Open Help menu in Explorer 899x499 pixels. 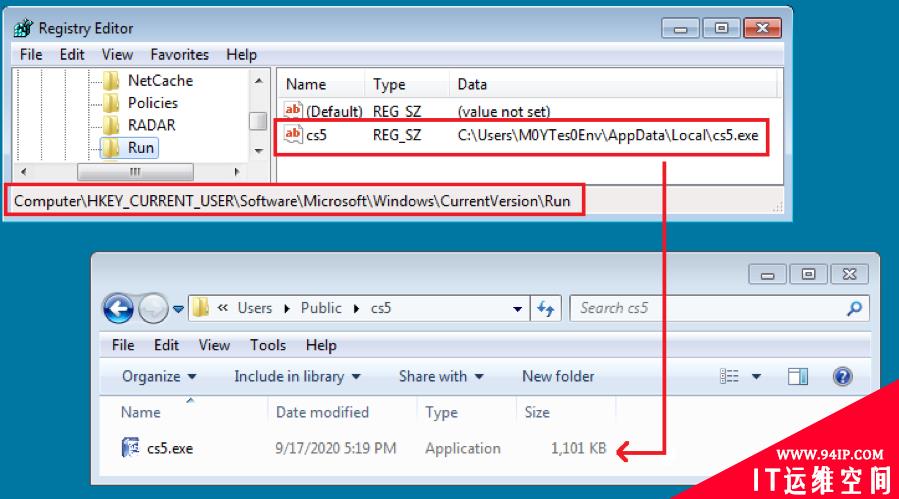[321, 345]
